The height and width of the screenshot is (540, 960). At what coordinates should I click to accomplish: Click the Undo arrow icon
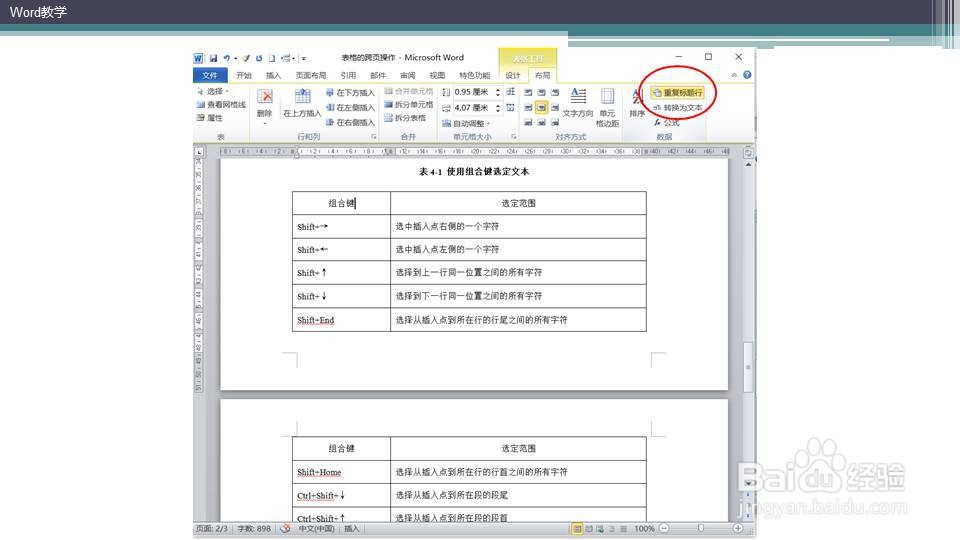[227, 58]
